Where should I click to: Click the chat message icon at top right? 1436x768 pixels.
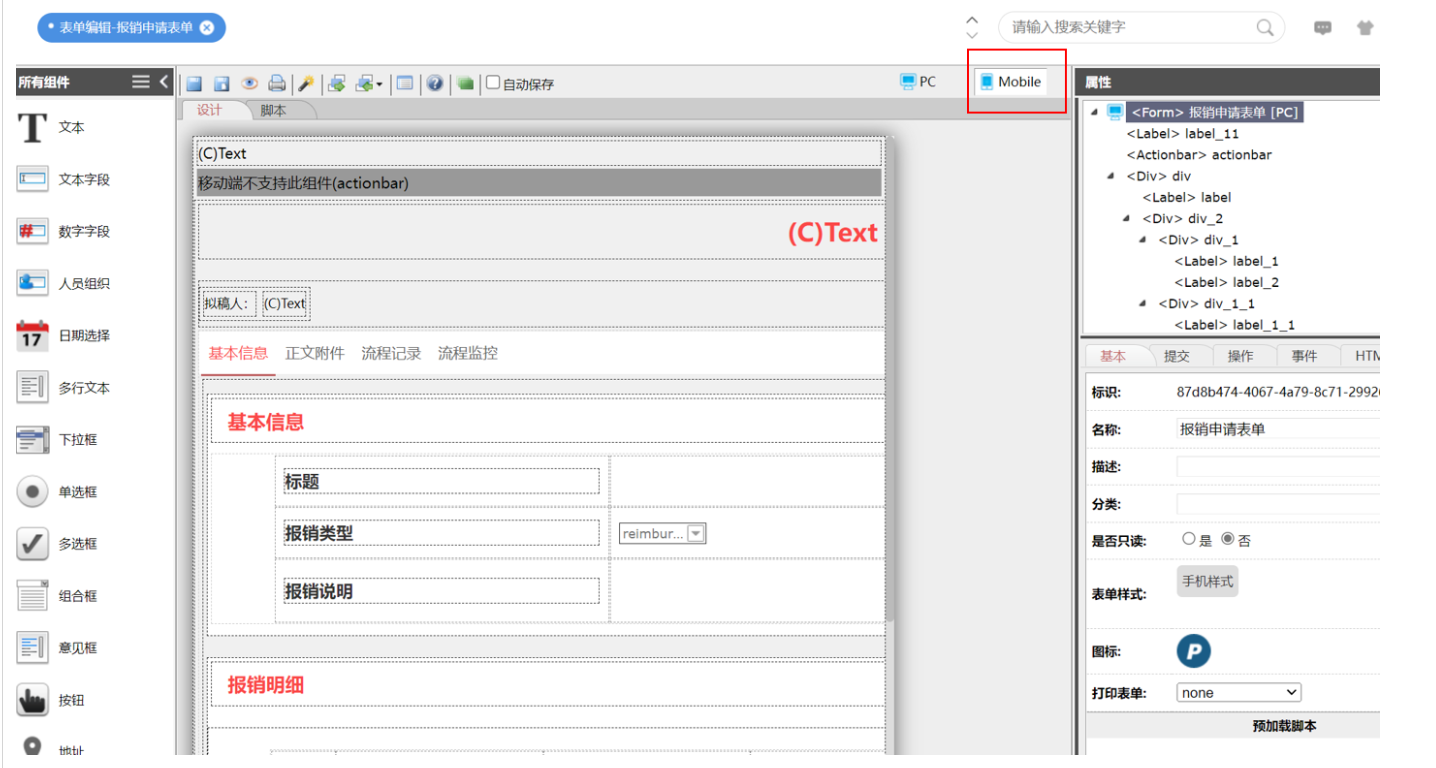1322,28
